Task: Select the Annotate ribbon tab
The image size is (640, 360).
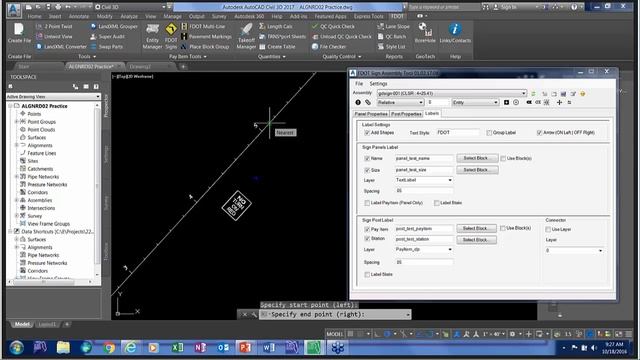Action: point(79,16)
